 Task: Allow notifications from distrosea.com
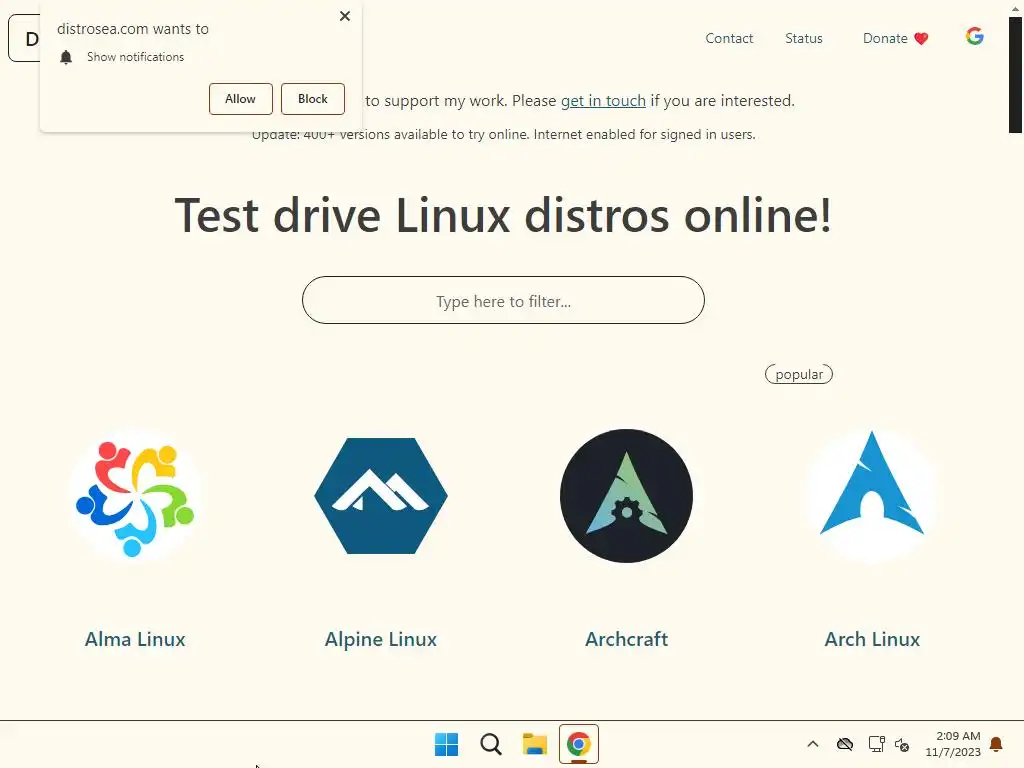pyautogui.click(x=240, y=99)
